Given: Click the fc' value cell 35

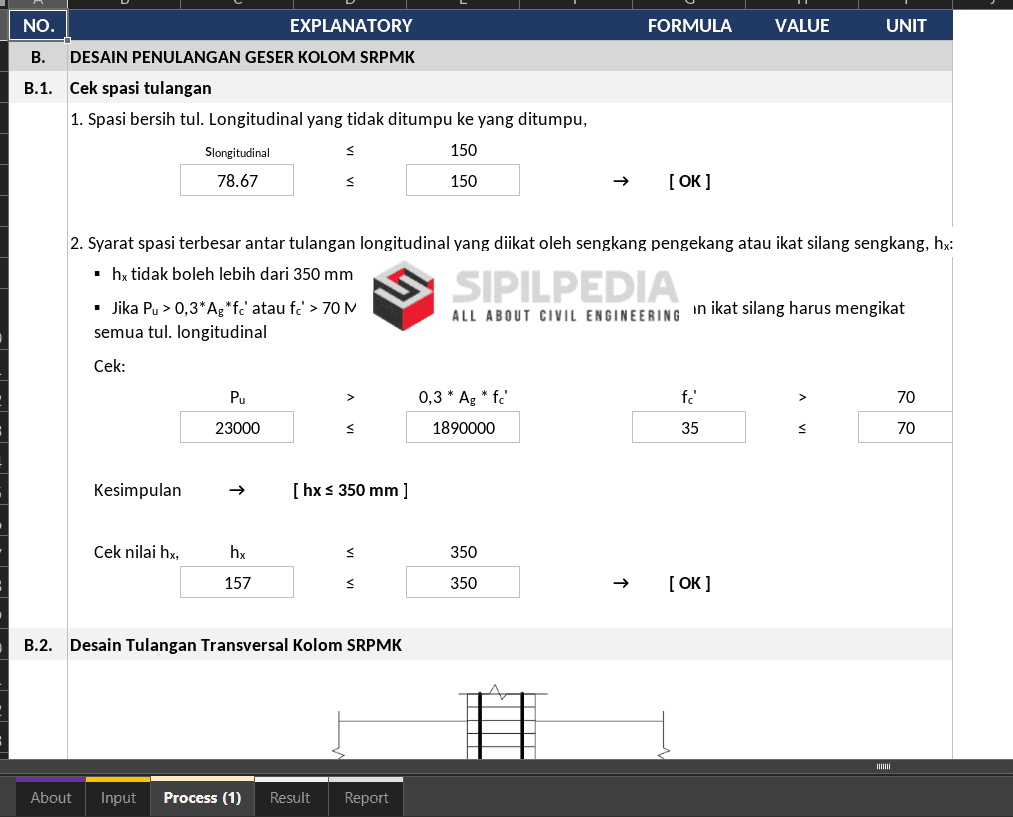Looking at the screenshot, I should [x=689, y=428].
